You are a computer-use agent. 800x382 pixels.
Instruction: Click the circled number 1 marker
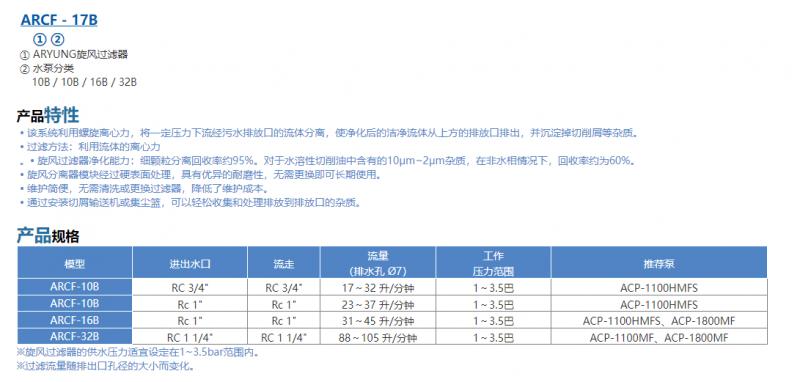click(x=39, y=40)
